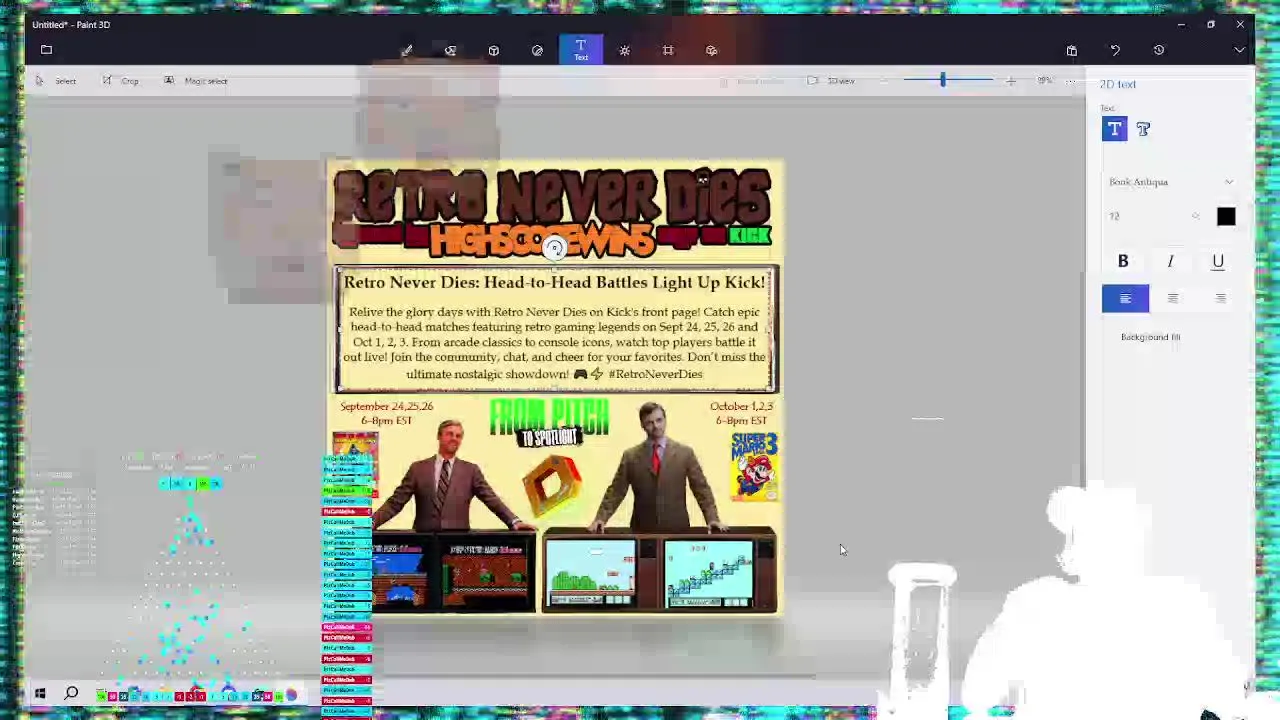Open the History panel icon
The image size is (1280, 720).
[x=1159, y=50]
